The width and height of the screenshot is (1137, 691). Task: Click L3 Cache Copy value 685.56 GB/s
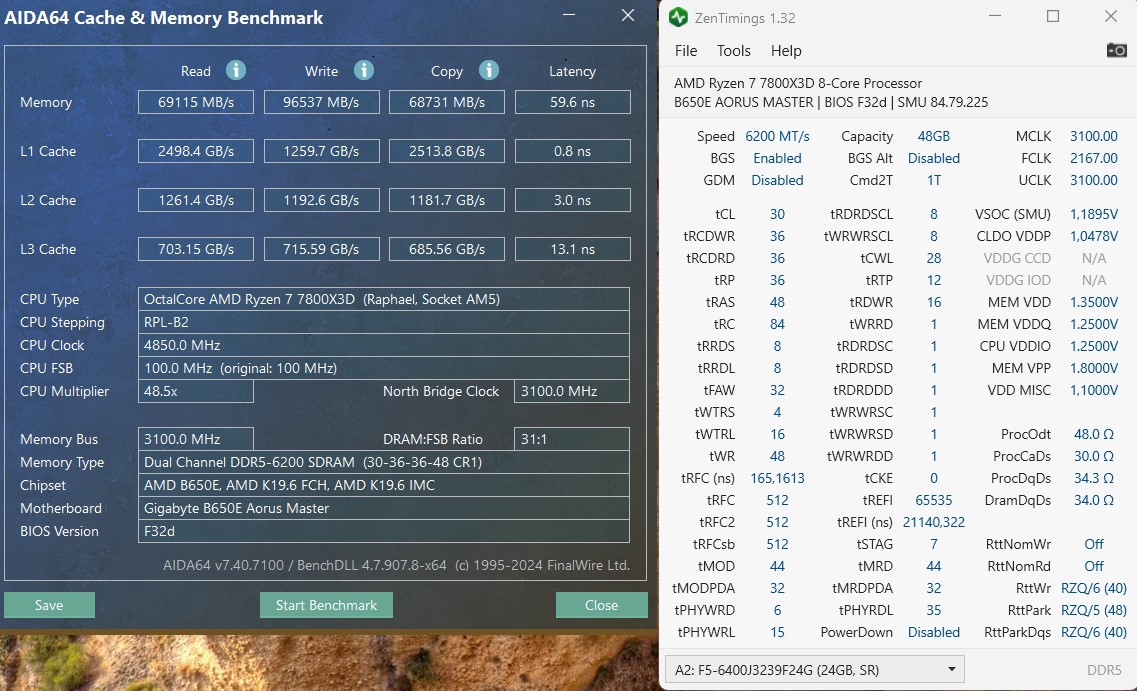tap(447, 249)
